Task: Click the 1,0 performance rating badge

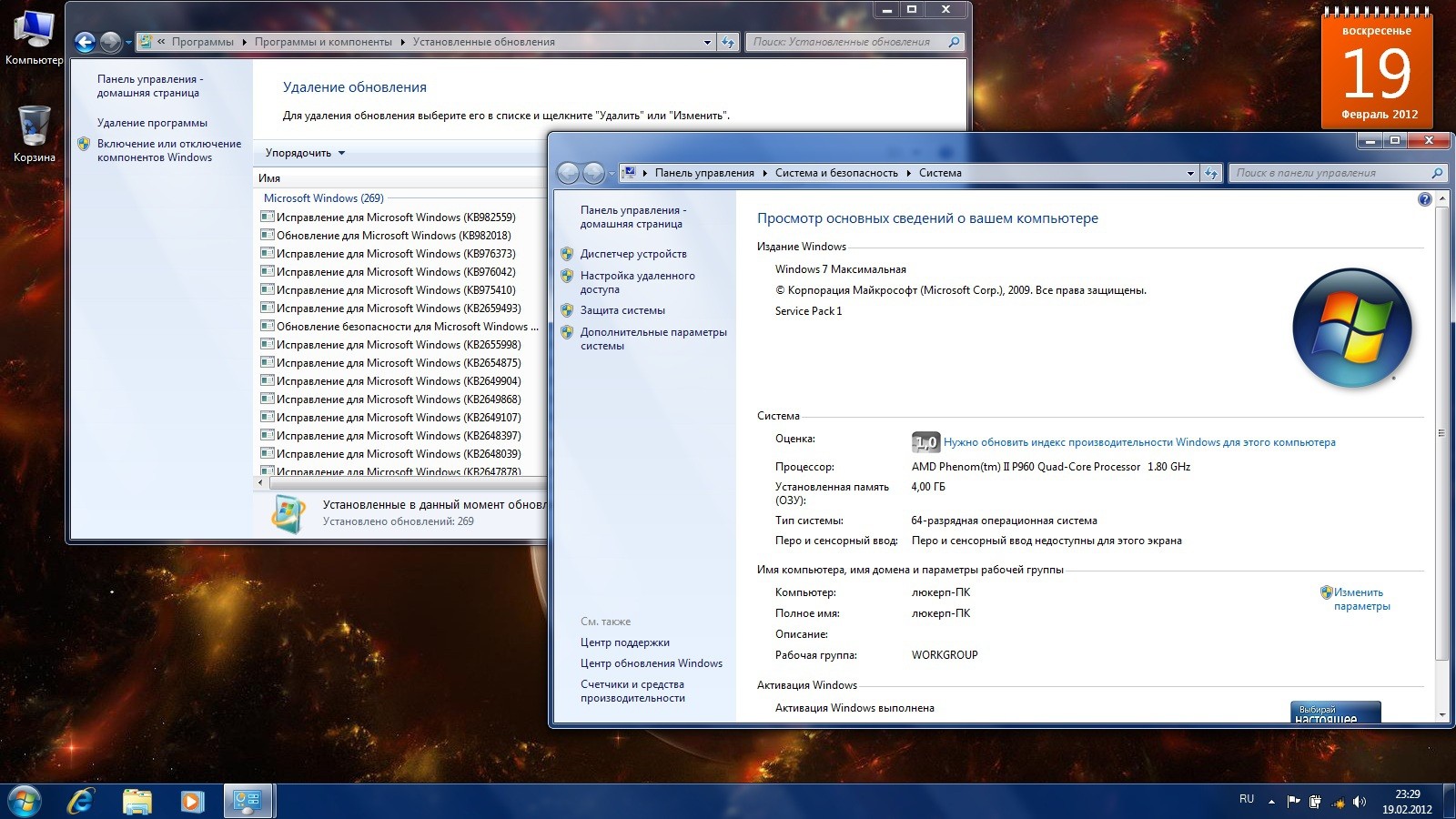Action: pyautogui.click(x=925, y=442)
